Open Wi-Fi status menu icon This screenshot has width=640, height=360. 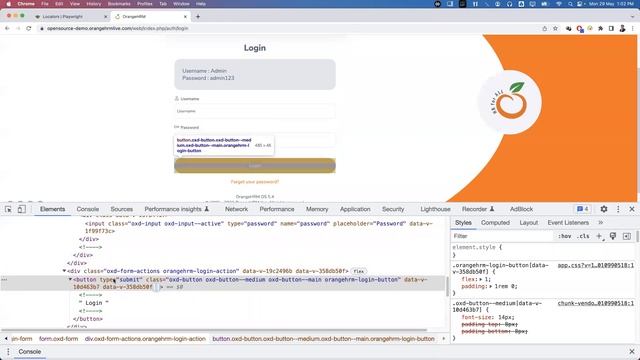(559, 4)
